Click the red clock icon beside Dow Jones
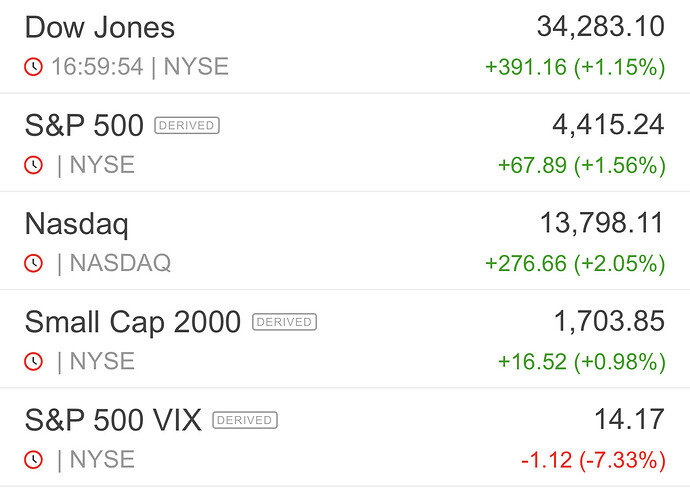Image resolution: width=690 pixels, height=488 pixels. tap(34, 67)
